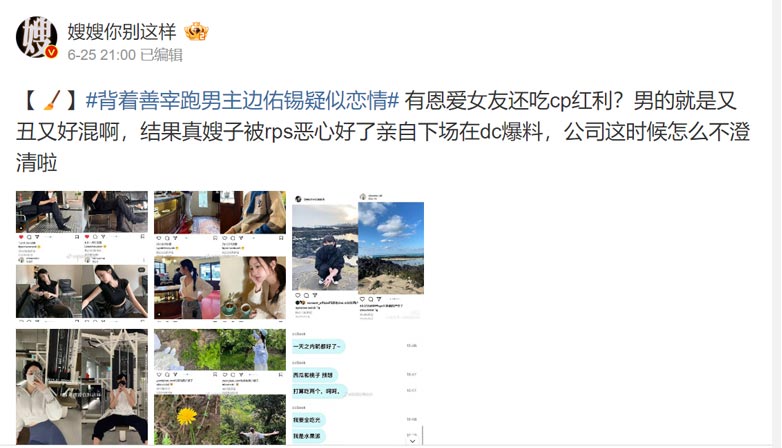Viewport: 782px width, 448px height.
Task: Click the blue sky cloud photo
Action: click(x=391, y=248)
